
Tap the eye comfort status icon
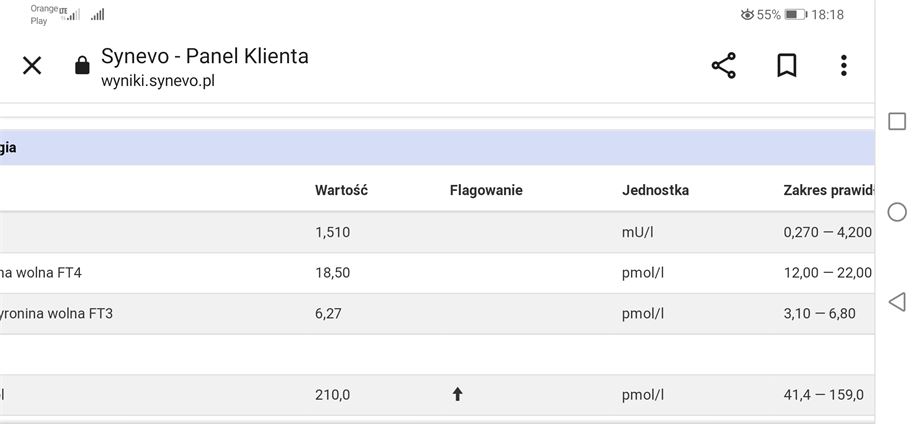(747, 15)
